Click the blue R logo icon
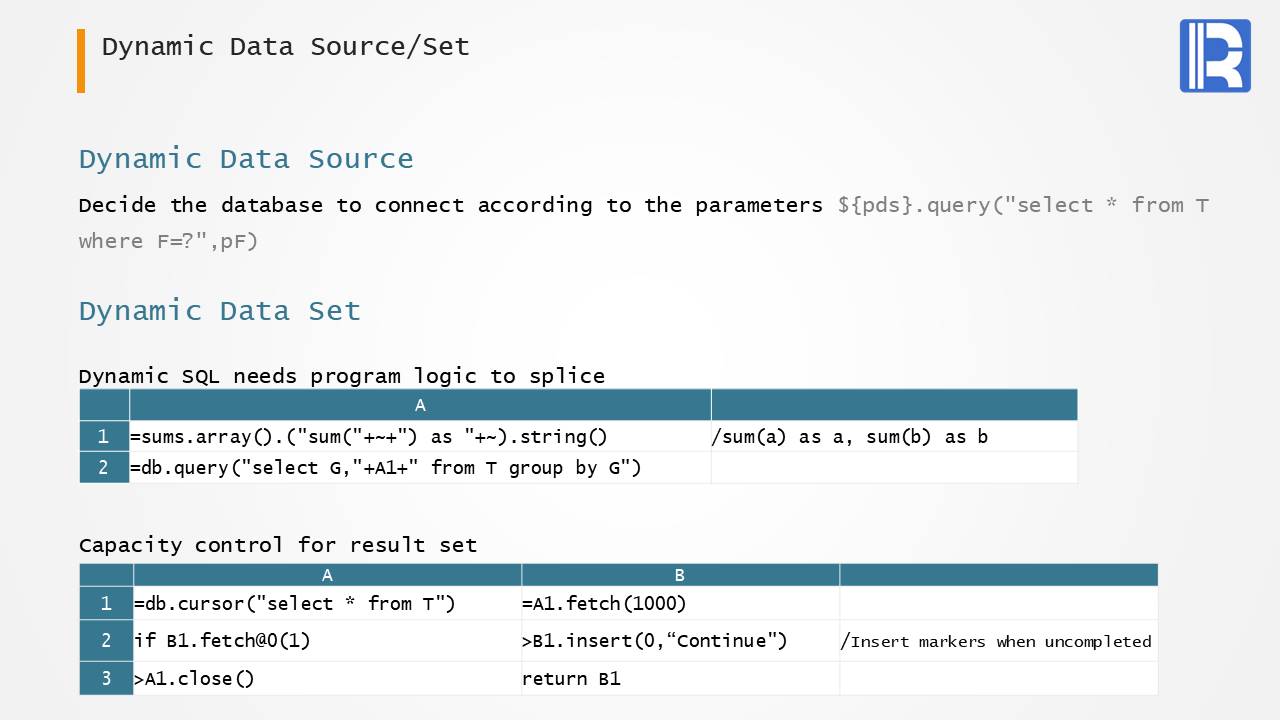This screenshot has width=1280, height=720. pyautogui.click(x=1215, y=56)
